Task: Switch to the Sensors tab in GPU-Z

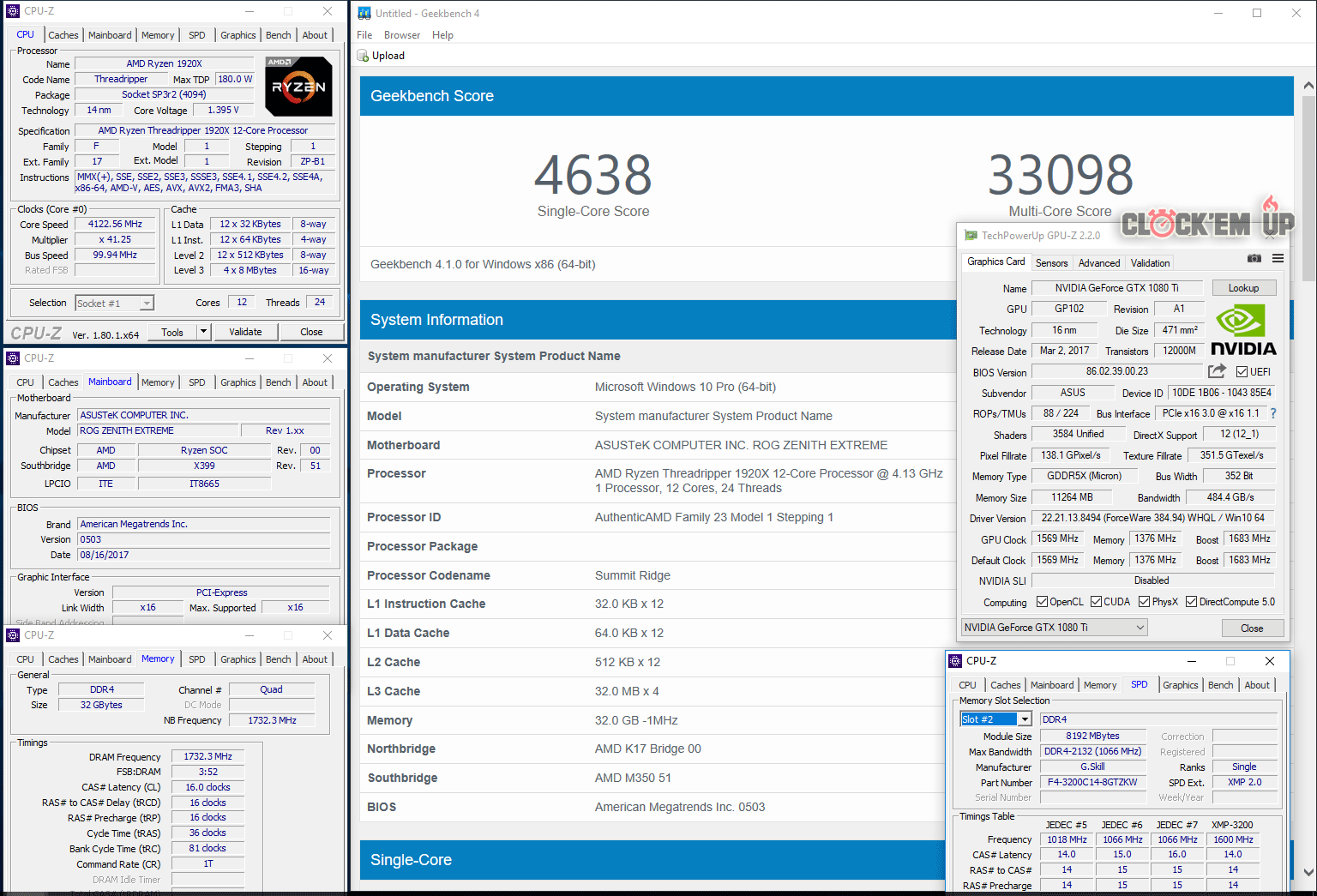Action: click(x=1051, y=263)
